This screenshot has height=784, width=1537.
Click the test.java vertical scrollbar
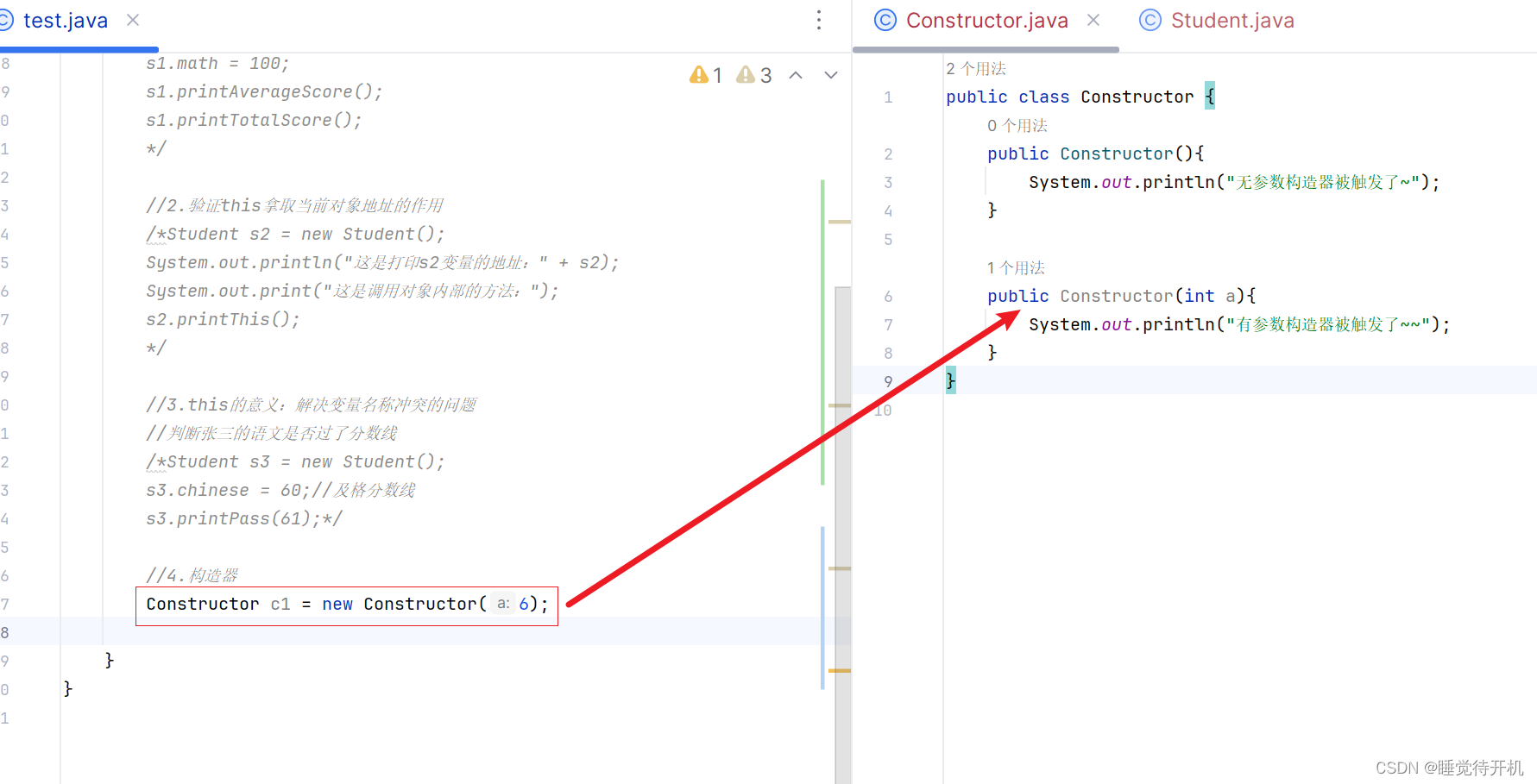coord(843,535)
